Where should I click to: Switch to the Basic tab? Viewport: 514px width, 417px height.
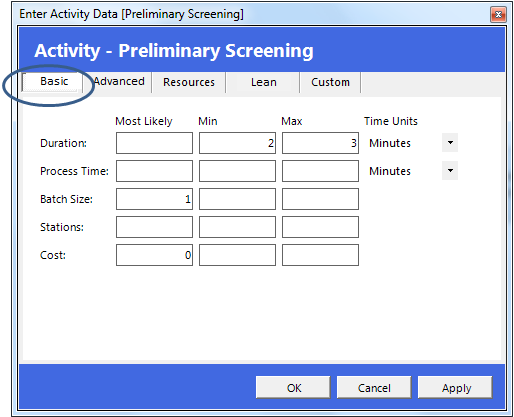[52, 82]
